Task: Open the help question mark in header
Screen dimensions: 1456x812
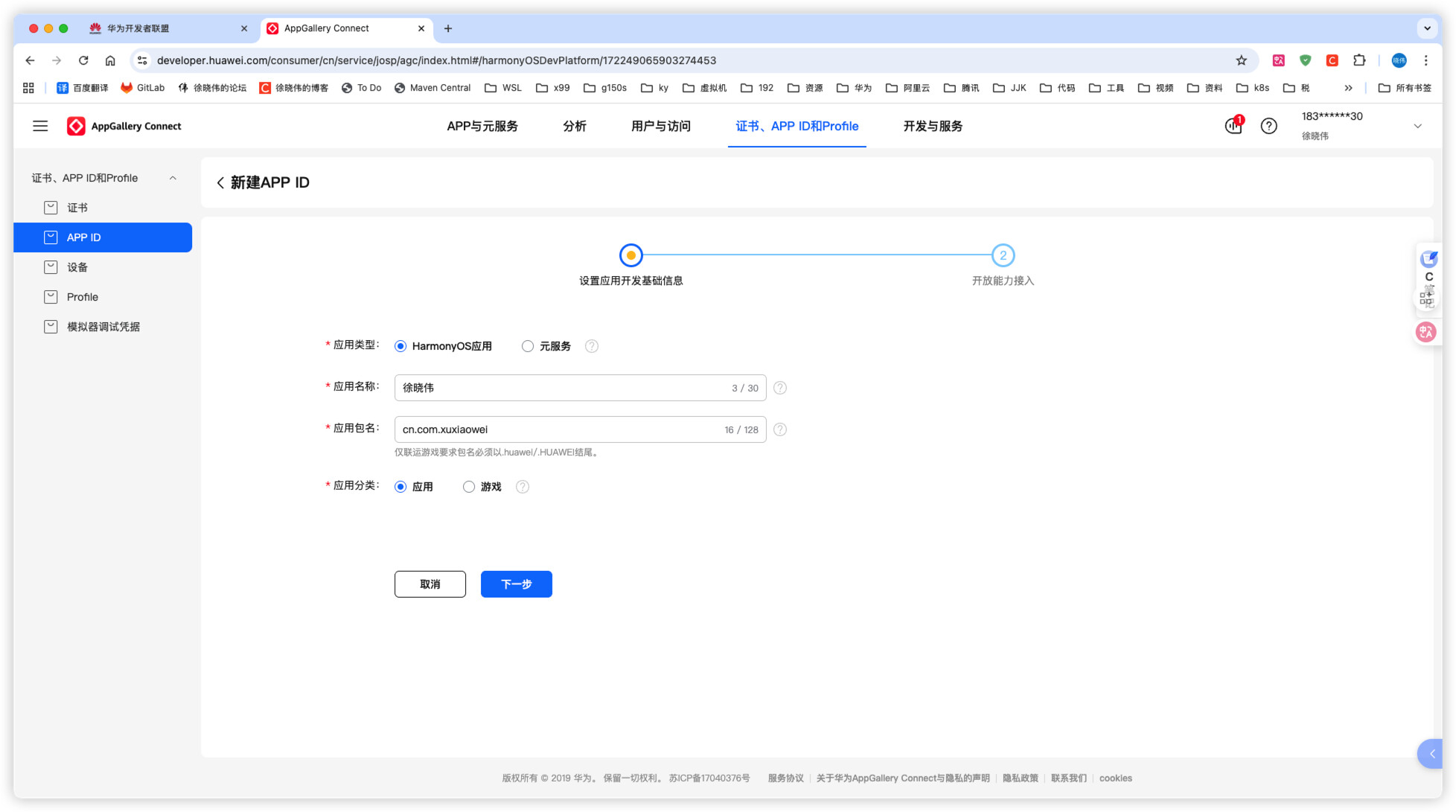Action: tap(1268, 126)
